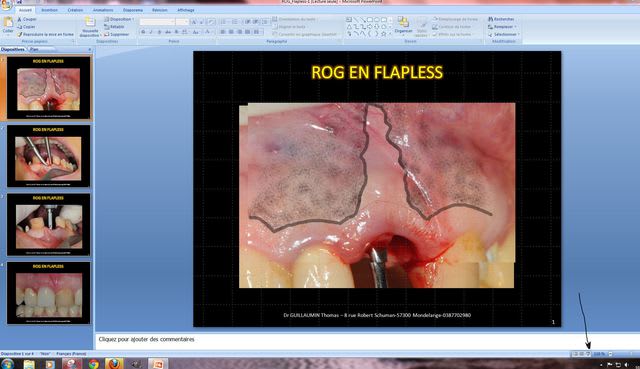Viewport: 640px width, 369px height.
Task: Open Google Chrome from the taskbar
Action: pyautogui.click(x=94, y=364)
